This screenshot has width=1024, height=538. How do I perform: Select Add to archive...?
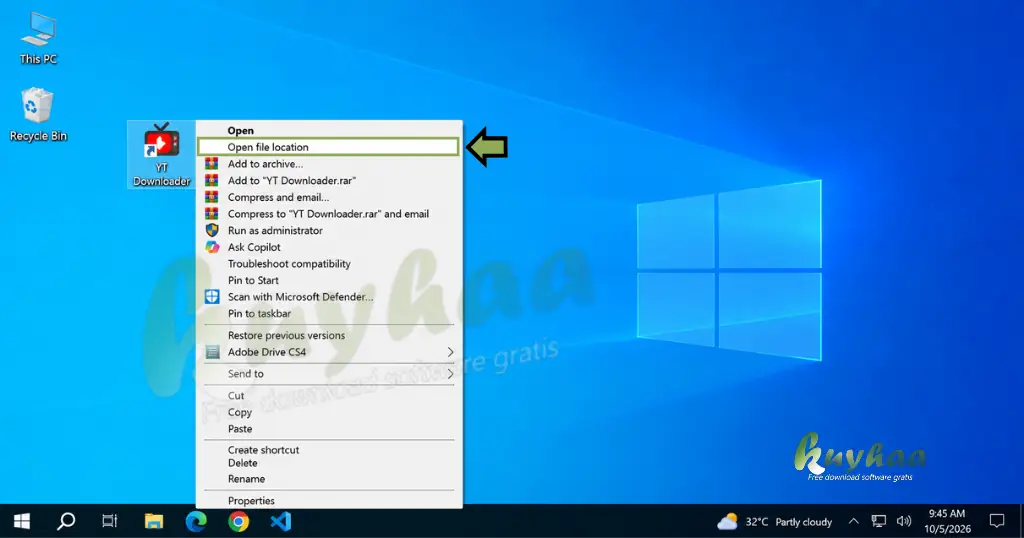[x=328, y=164]
